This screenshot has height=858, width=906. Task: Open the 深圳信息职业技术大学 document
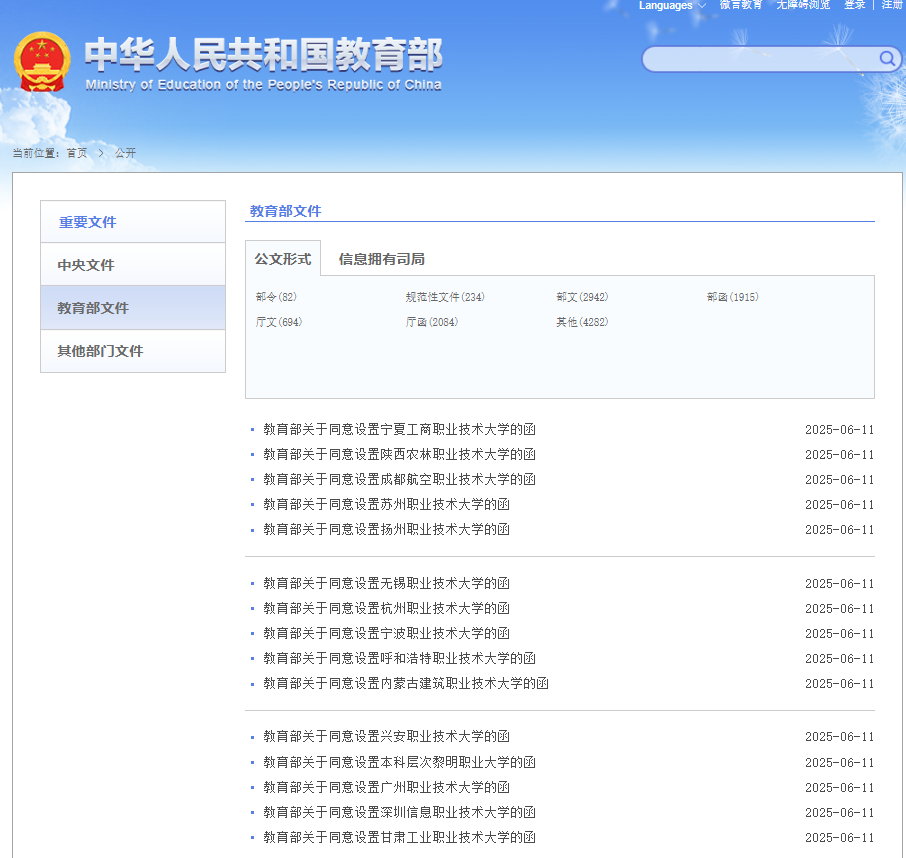pos(399,812)
